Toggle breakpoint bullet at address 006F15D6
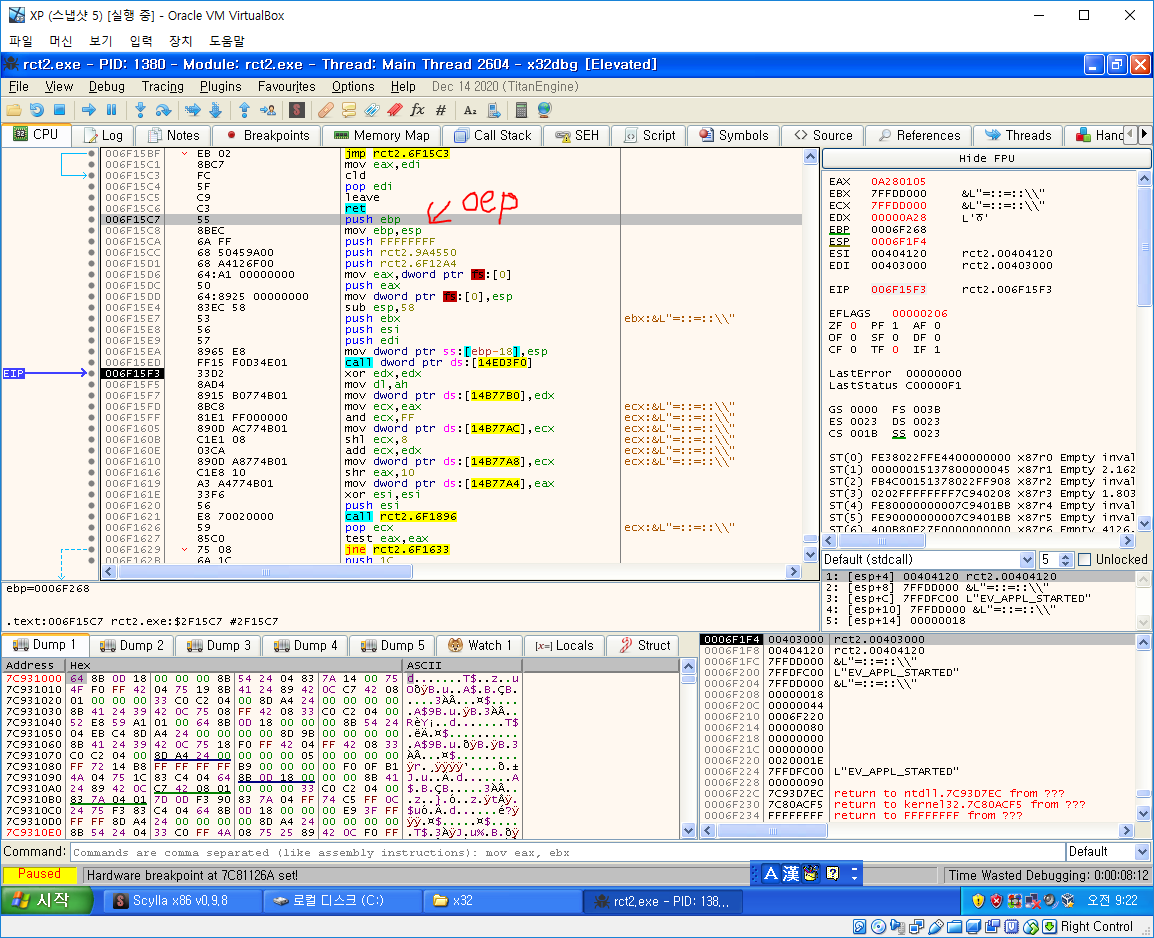Screen dimensions: 1154x938 coord(91,274)
